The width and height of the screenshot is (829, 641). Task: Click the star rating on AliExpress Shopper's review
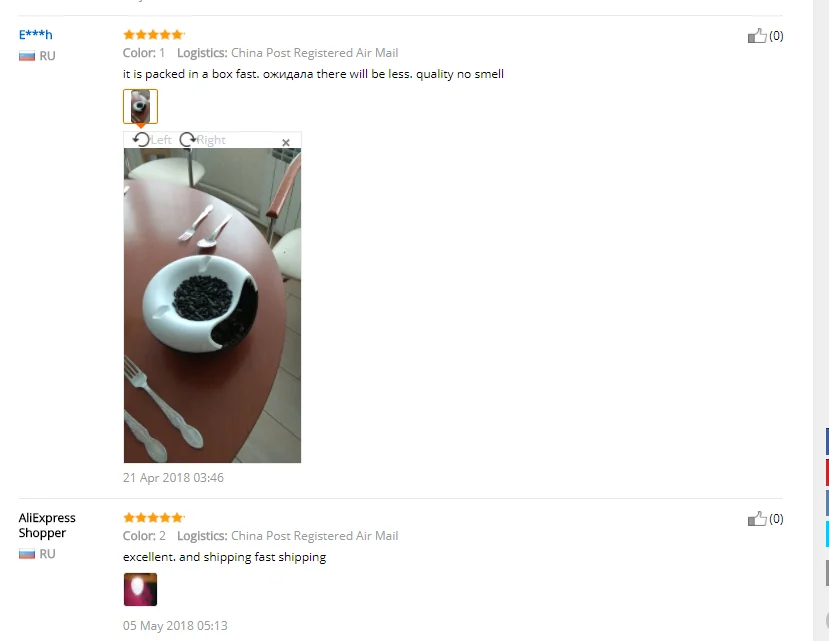153,518
